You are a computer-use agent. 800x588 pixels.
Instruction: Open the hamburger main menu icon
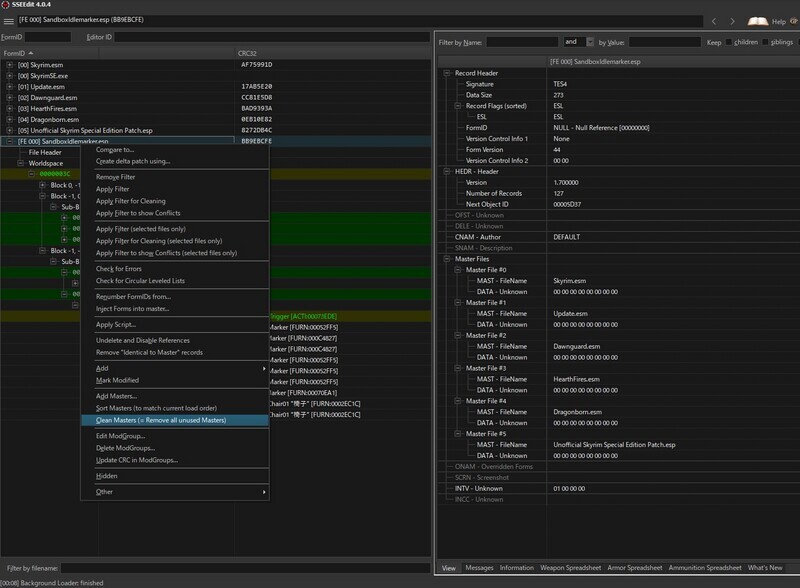tap(8, 21)
